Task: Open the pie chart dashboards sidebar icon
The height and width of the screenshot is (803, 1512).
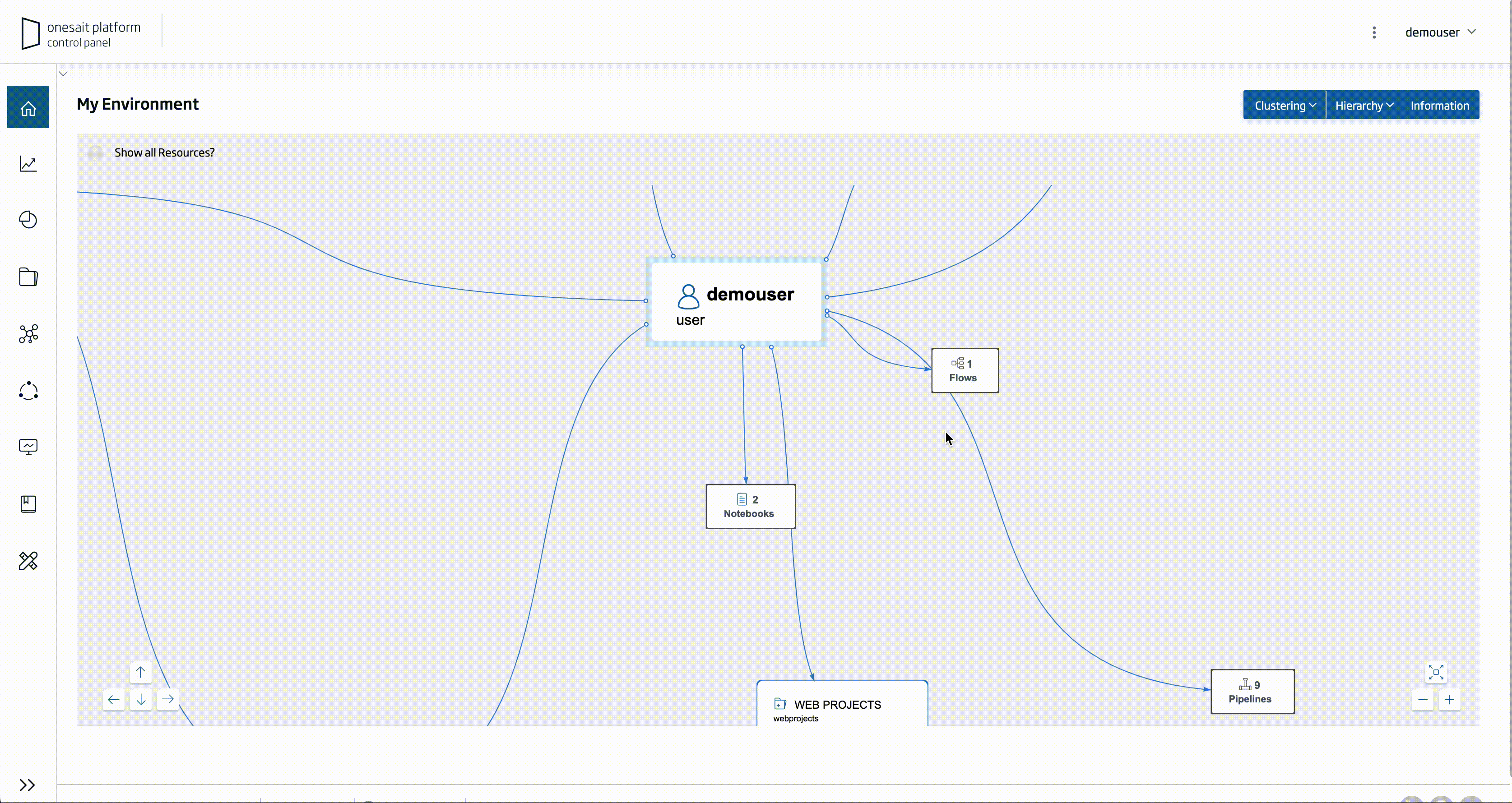Action: [28, 220]
